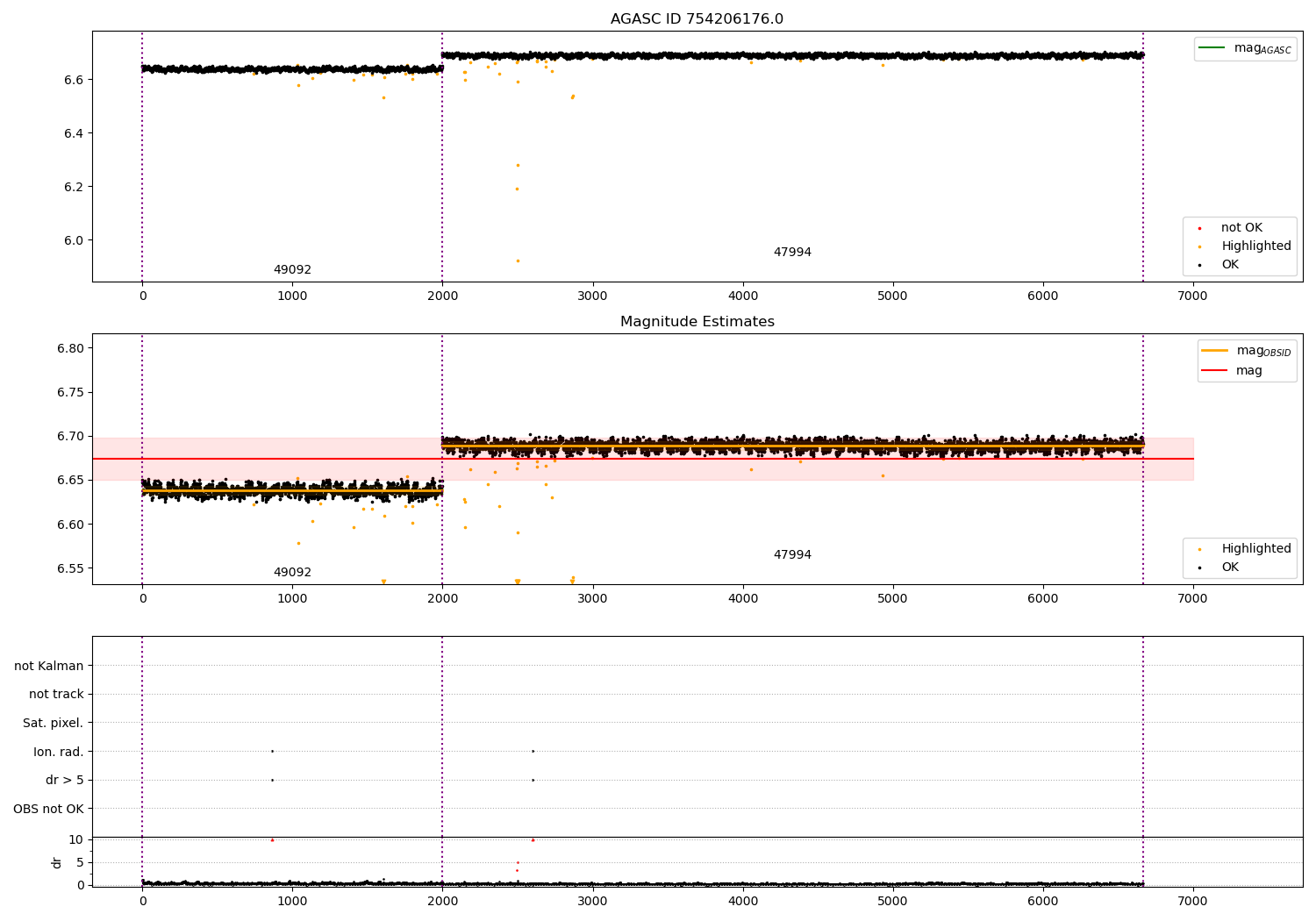Select the plain 'mag' legend entry with the red line
The width and height of the screenshot is (1316, 921).
(x=1232, y=371)
